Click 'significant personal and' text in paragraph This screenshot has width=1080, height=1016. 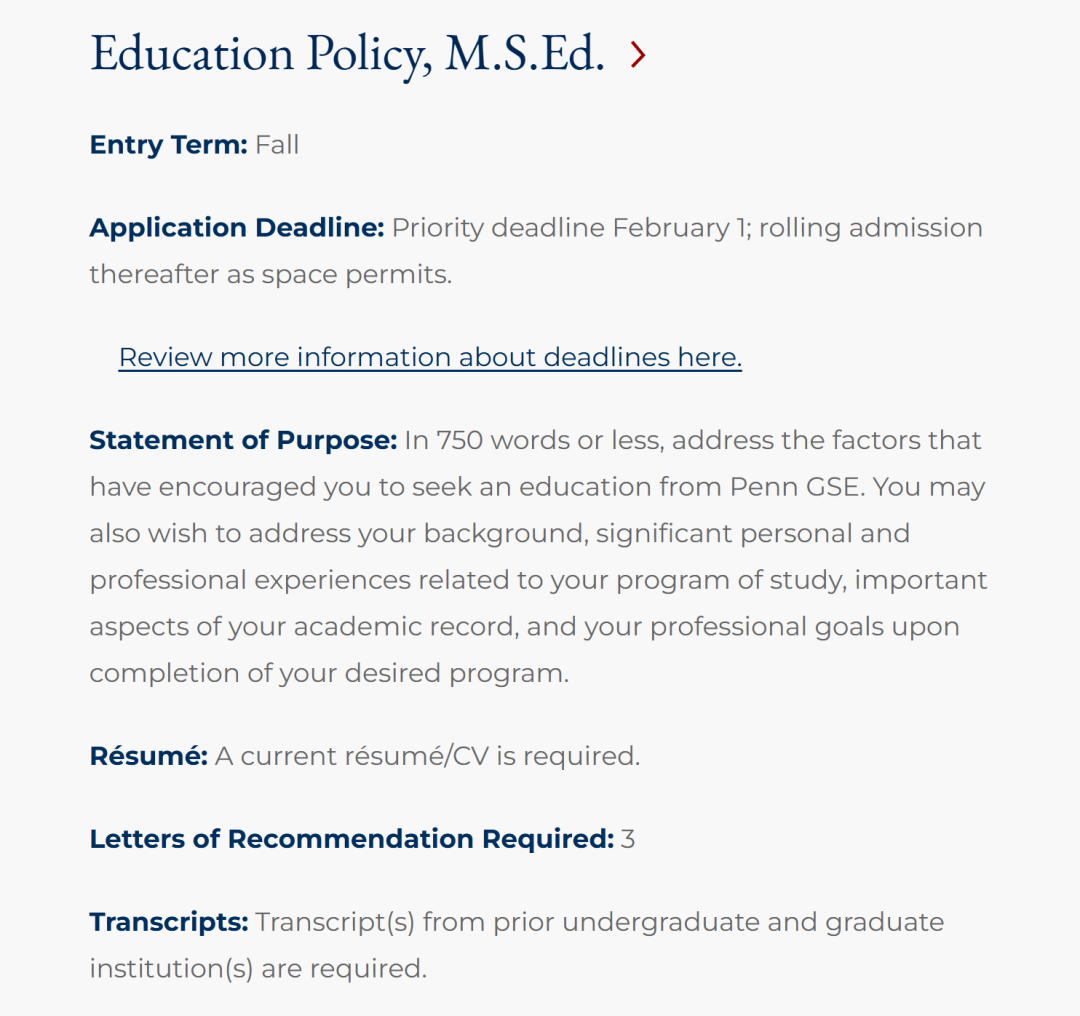click(752, 534)
